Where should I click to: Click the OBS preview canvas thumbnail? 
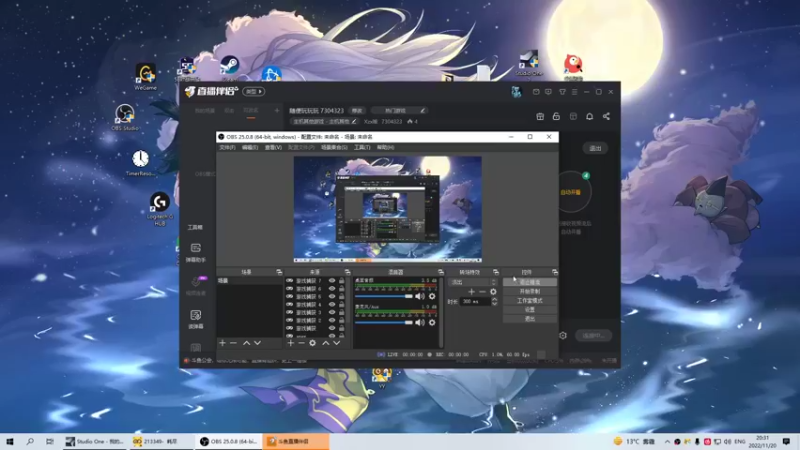(x=388, y=210)
